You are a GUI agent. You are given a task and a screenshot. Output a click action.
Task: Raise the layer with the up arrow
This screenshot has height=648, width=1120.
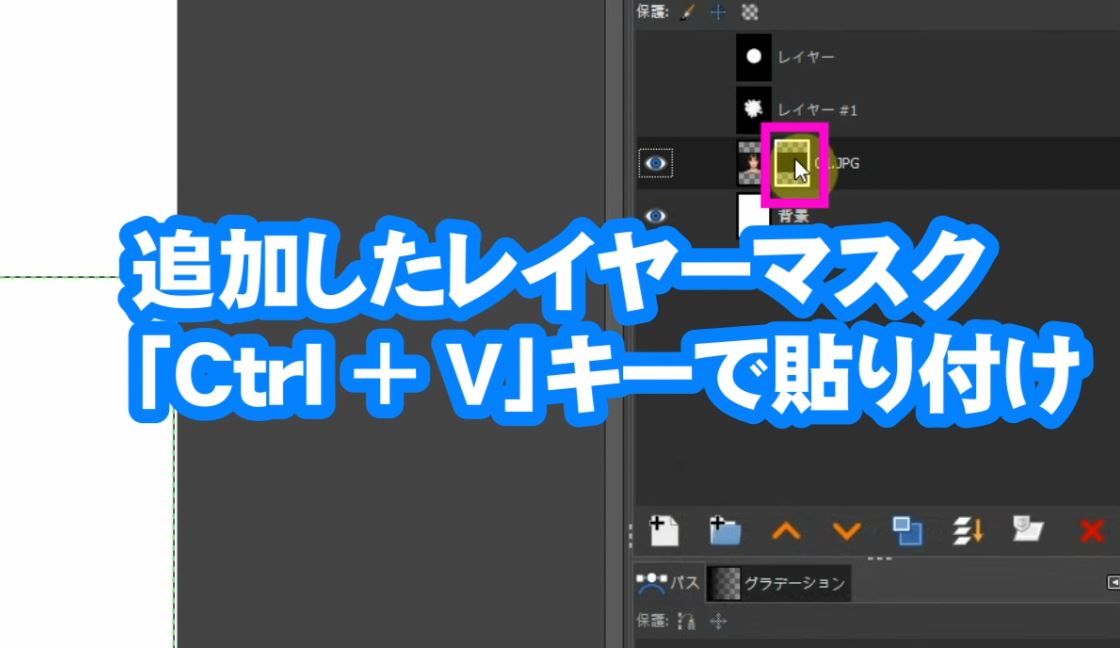click(786, 531)
